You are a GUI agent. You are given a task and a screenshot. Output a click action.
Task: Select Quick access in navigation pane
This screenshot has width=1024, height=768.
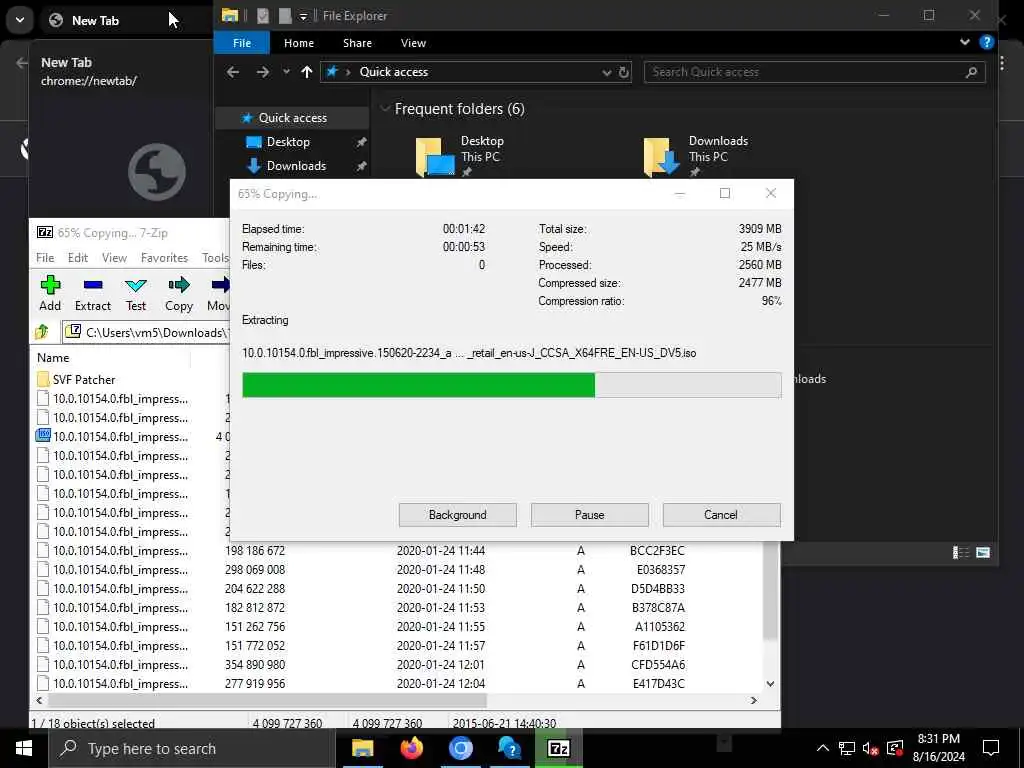pyautogui.click(x=293, y=118)
